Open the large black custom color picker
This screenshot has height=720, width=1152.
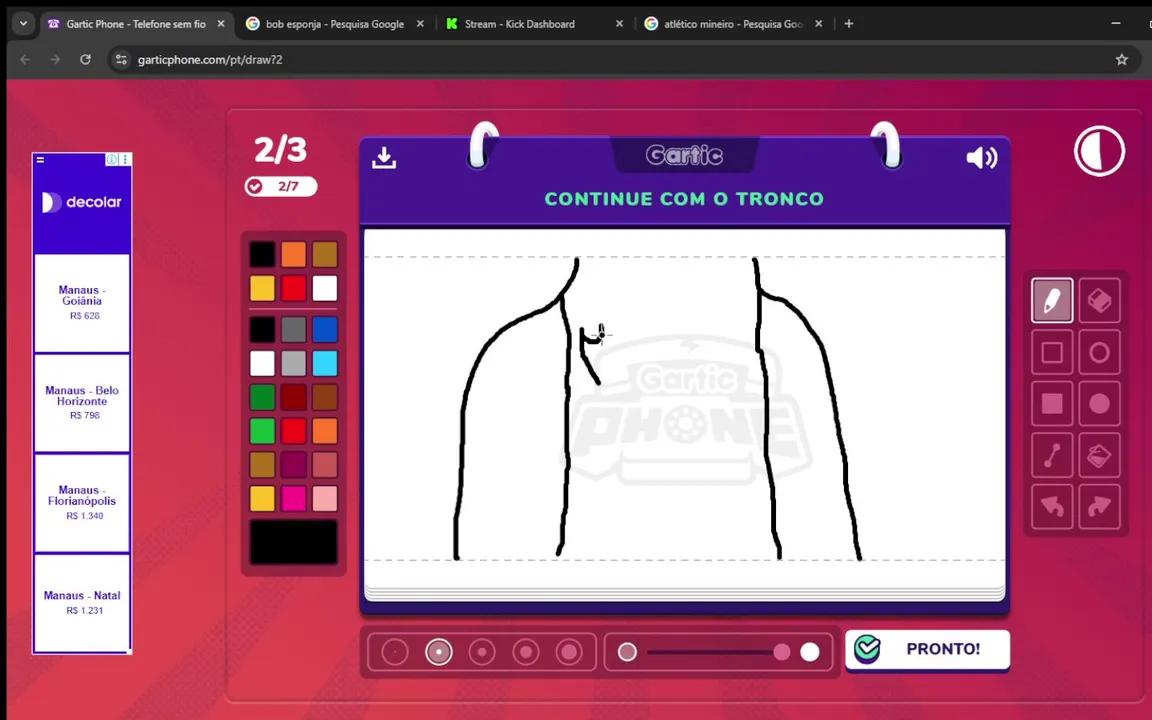pyautogui.click(x=293, y=542)
